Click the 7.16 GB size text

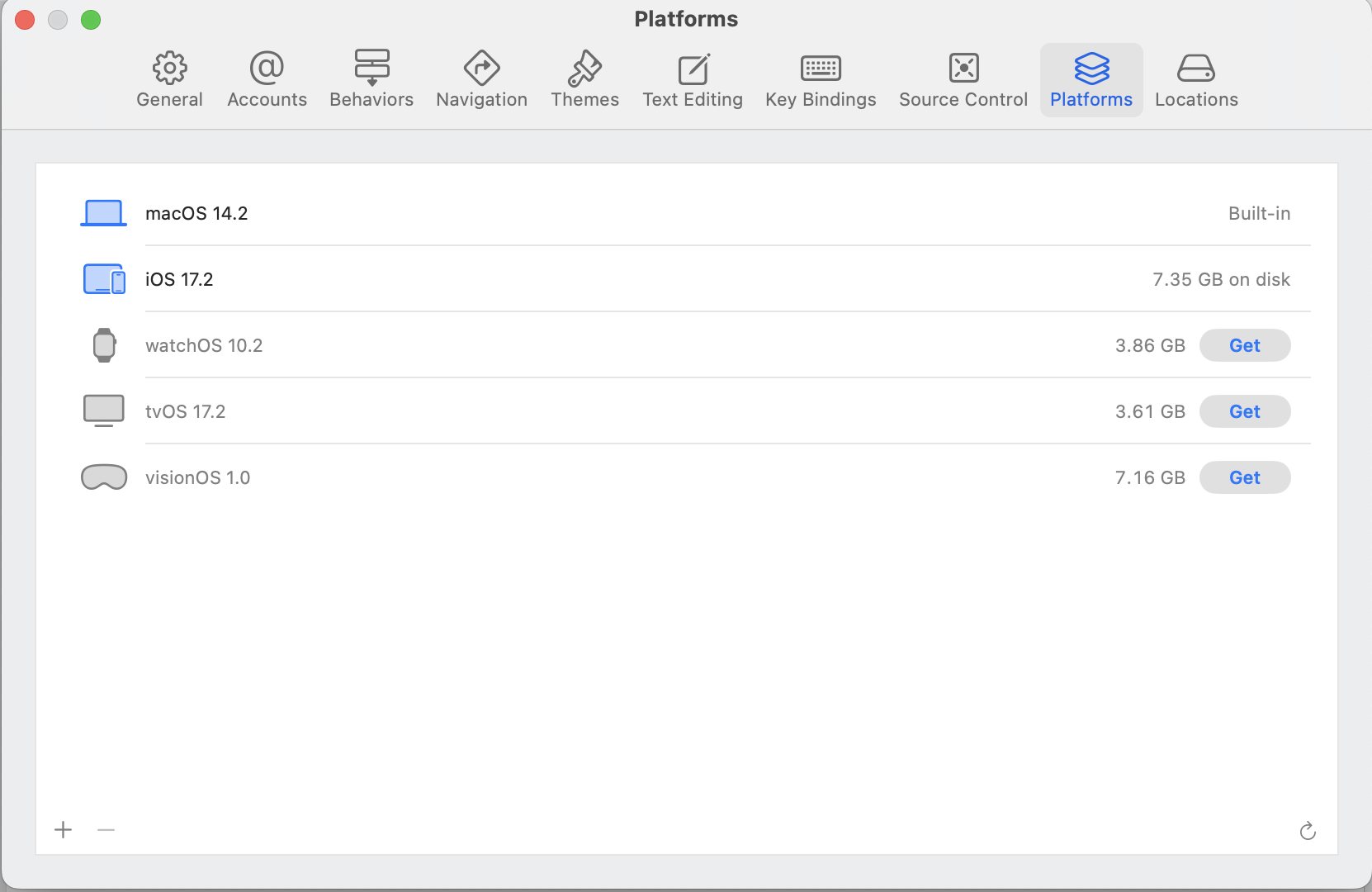pyautogui.click(x=1150, y=477)
